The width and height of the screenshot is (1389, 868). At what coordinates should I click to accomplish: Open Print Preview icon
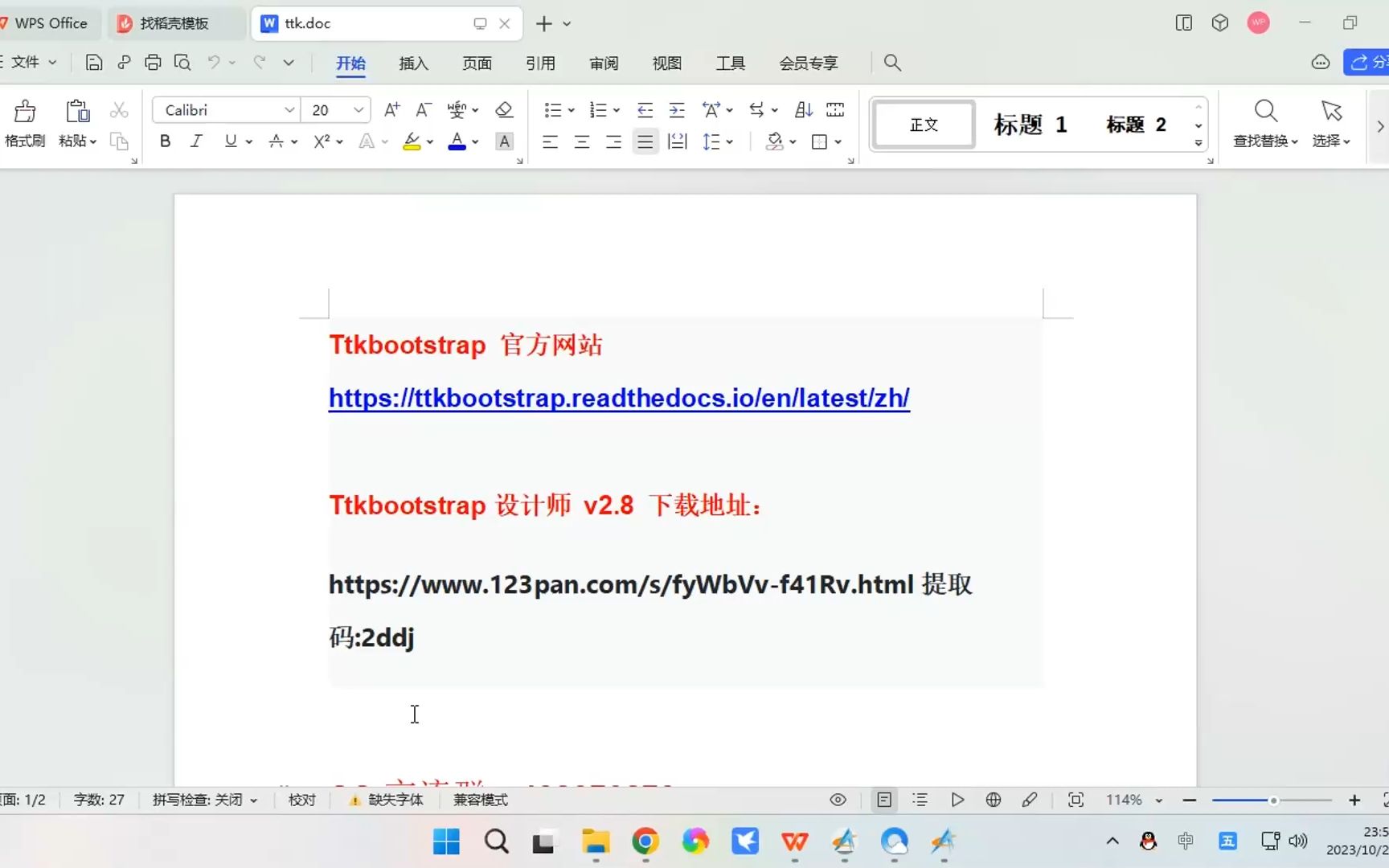coord(182,63)
